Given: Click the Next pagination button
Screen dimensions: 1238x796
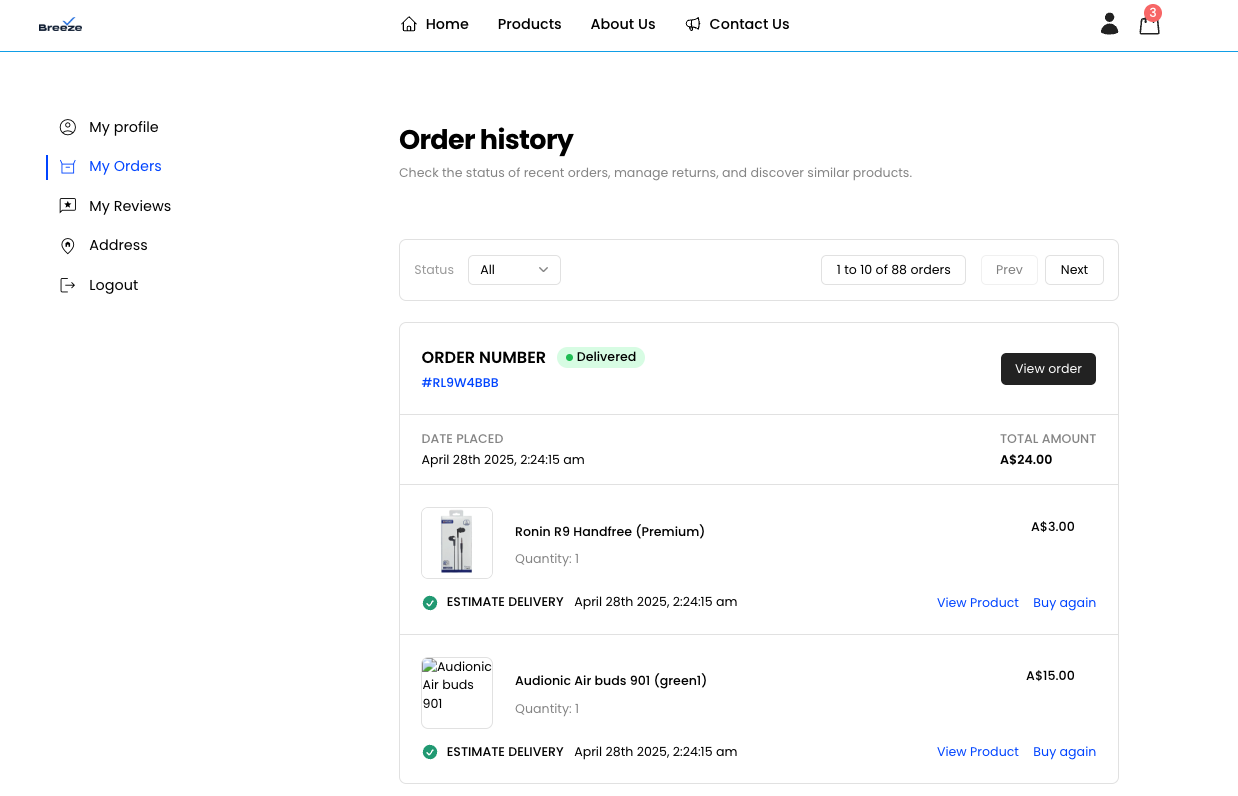Looking at the screenshot, I should coord(1073,269).
